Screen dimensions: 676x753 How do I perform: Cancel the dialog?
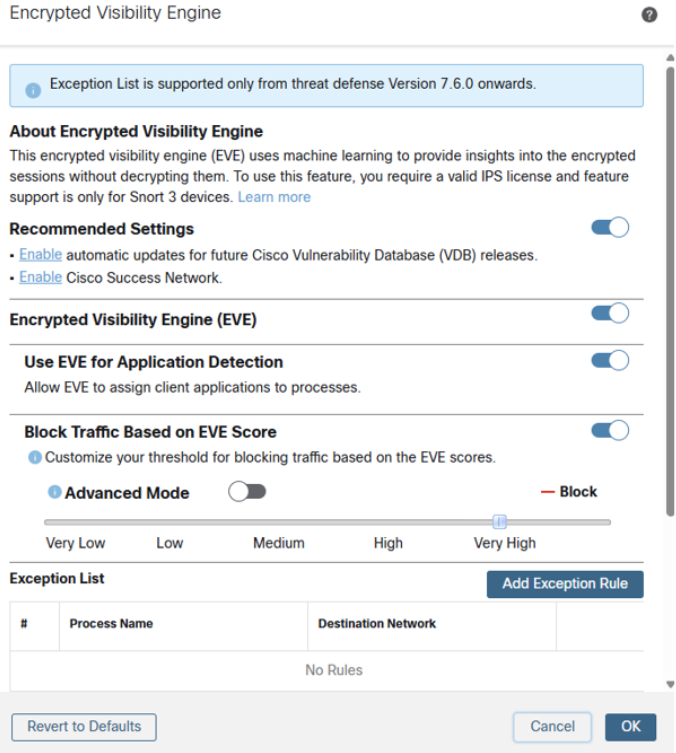552,727
